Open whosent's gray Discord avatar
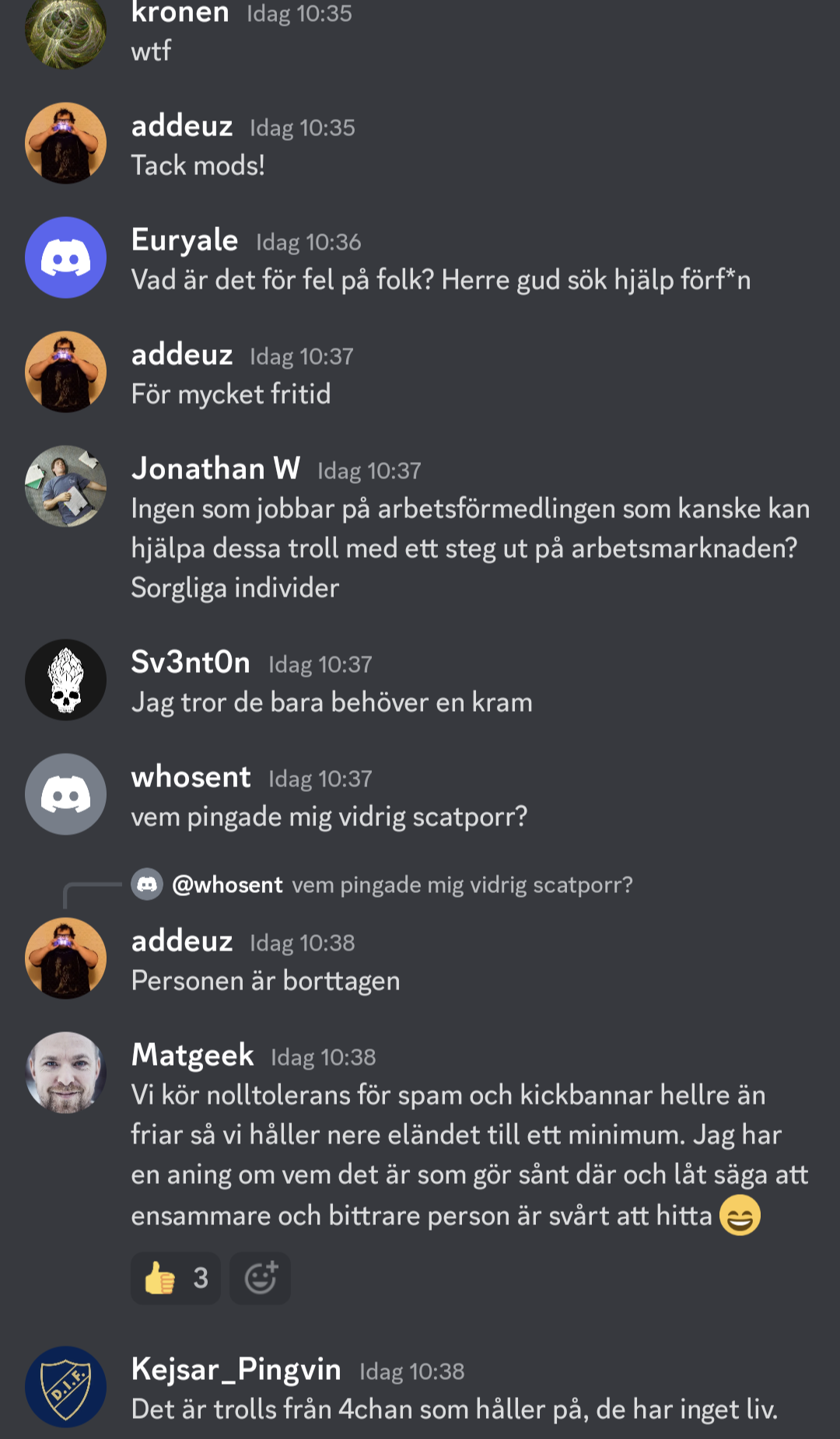 66,794
